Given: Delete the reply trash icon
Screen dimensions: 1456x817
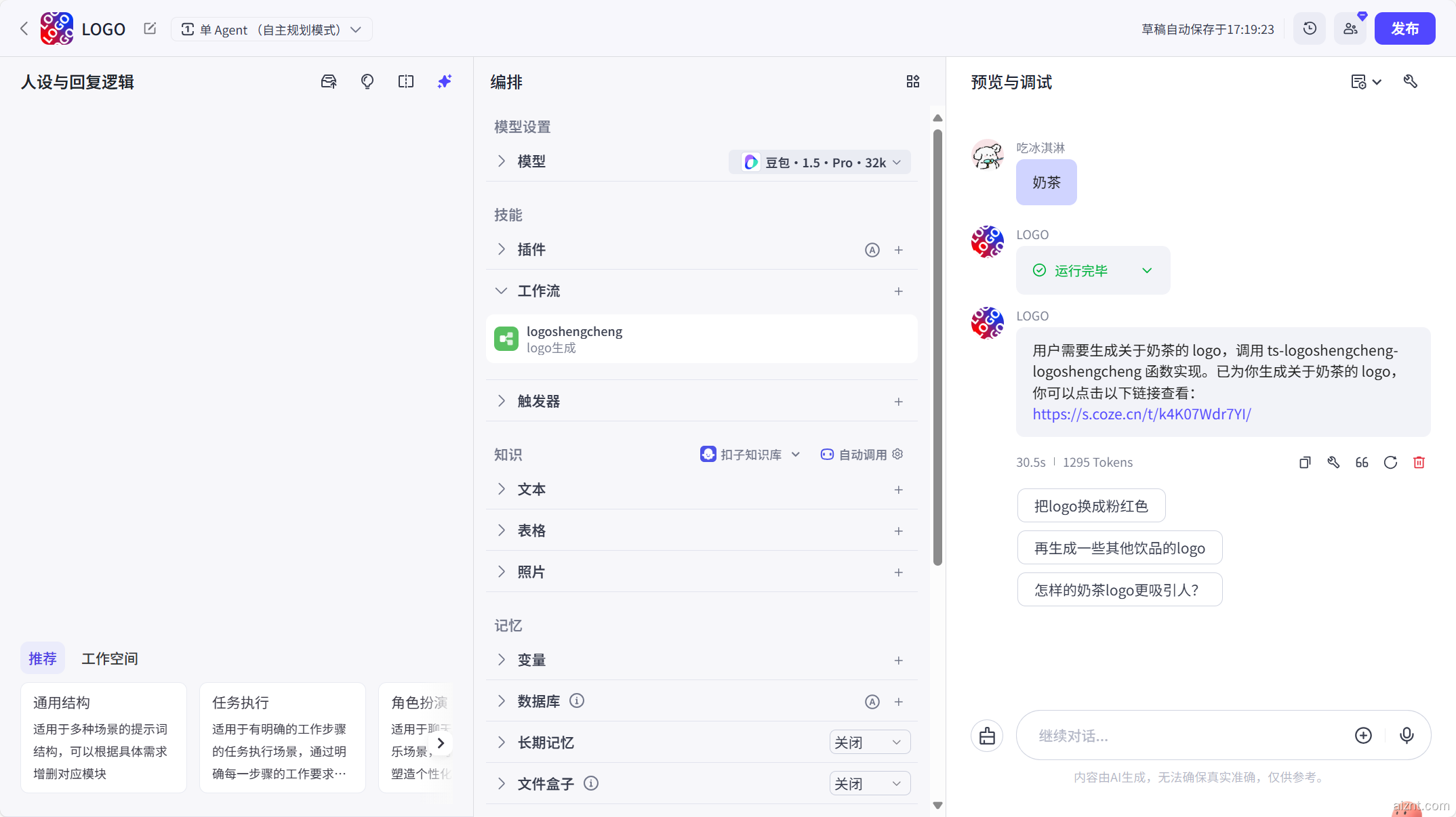Looking at the screenshot, I should [x=1419, y=463].
